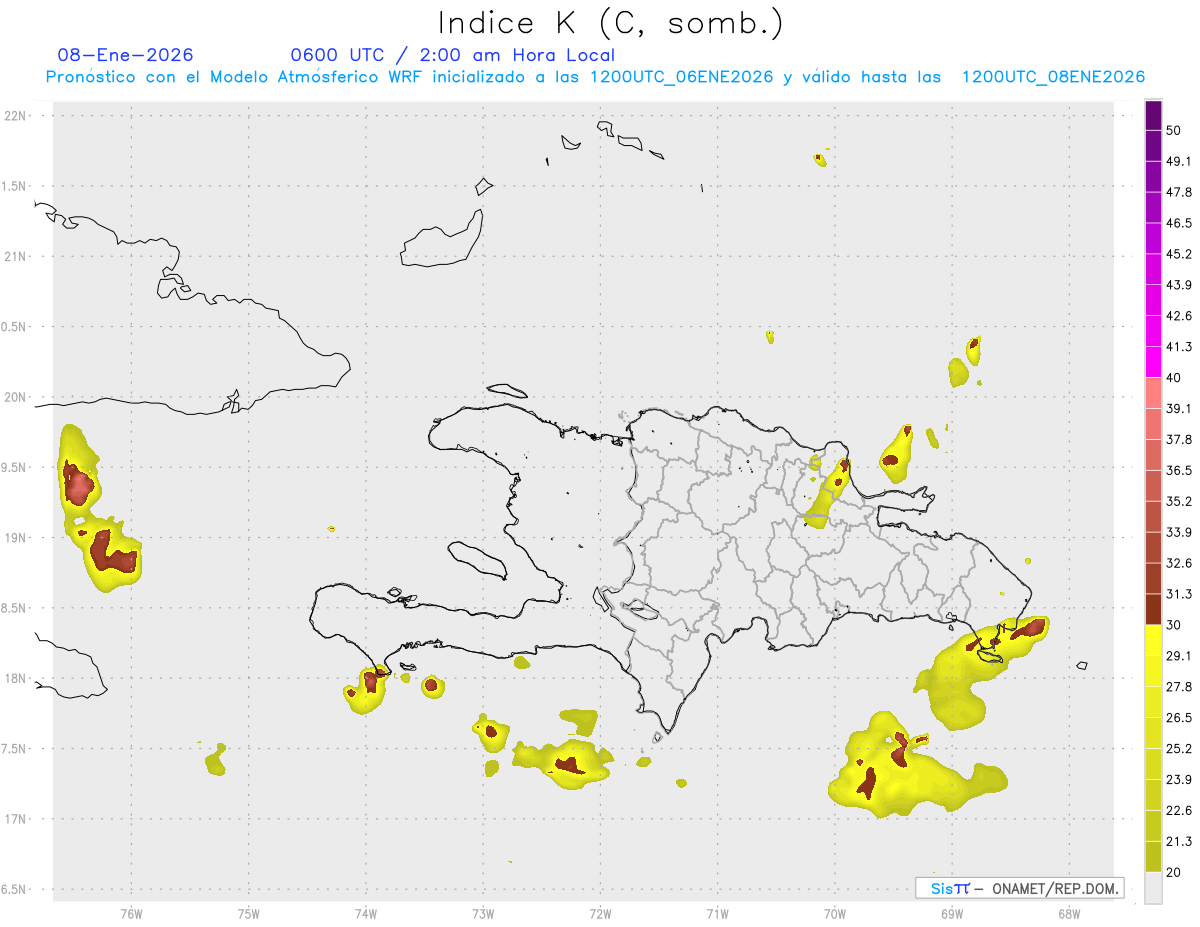Click the small Mona Island outline near 68W
Screen dimensions: 1200x927
1081,666
